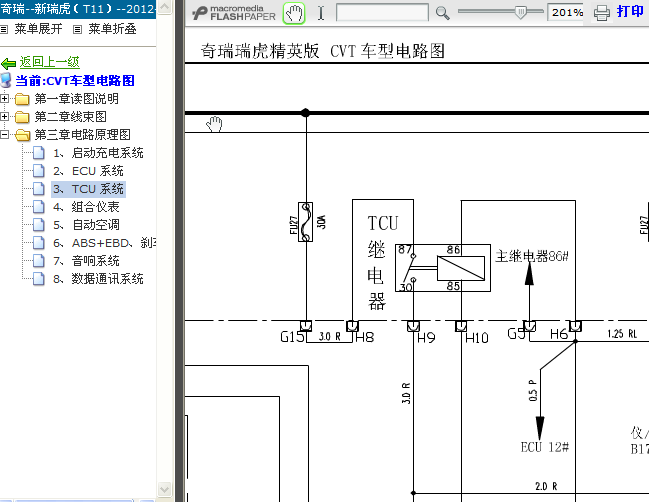The width and height of the screenshot is (649, 502).
Task: Click the magnifier search icon
Action: tap(442, 13)
